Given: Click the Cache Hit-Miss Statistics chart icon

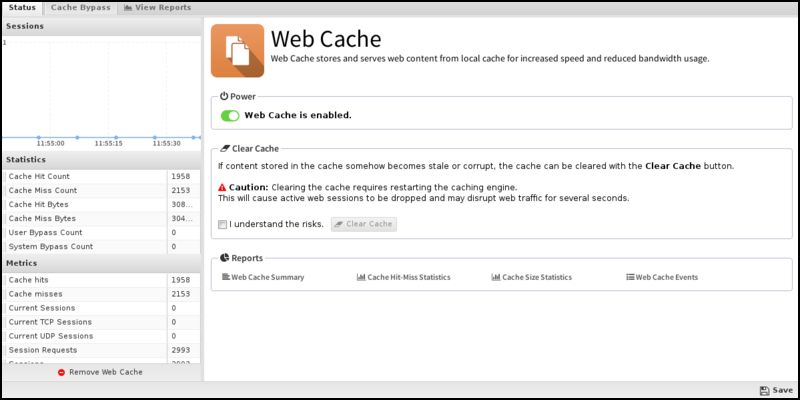Looking at the screenshot, I should point(361,277).
